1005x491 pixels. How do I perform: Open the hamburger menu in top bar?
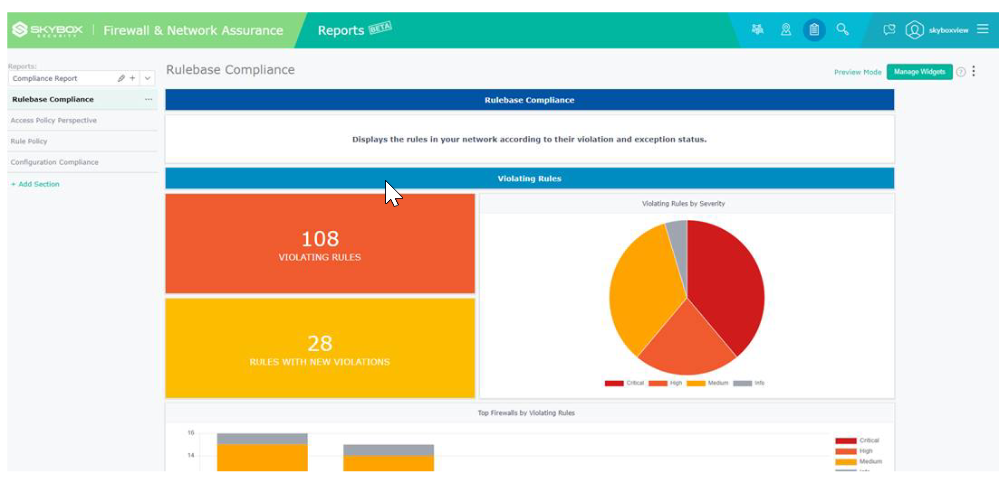coord(983,30)
